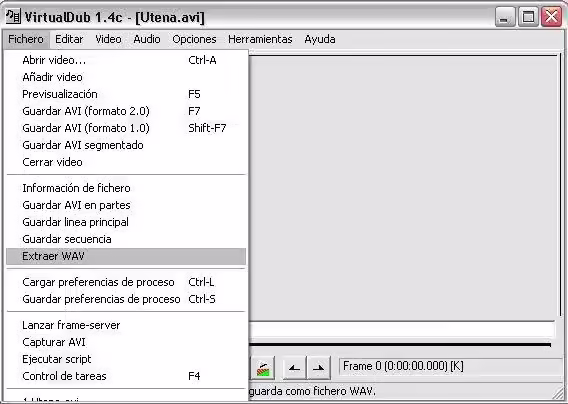Open the Editar menu
The image size is (568, 404).
click(x=69, y=39)
